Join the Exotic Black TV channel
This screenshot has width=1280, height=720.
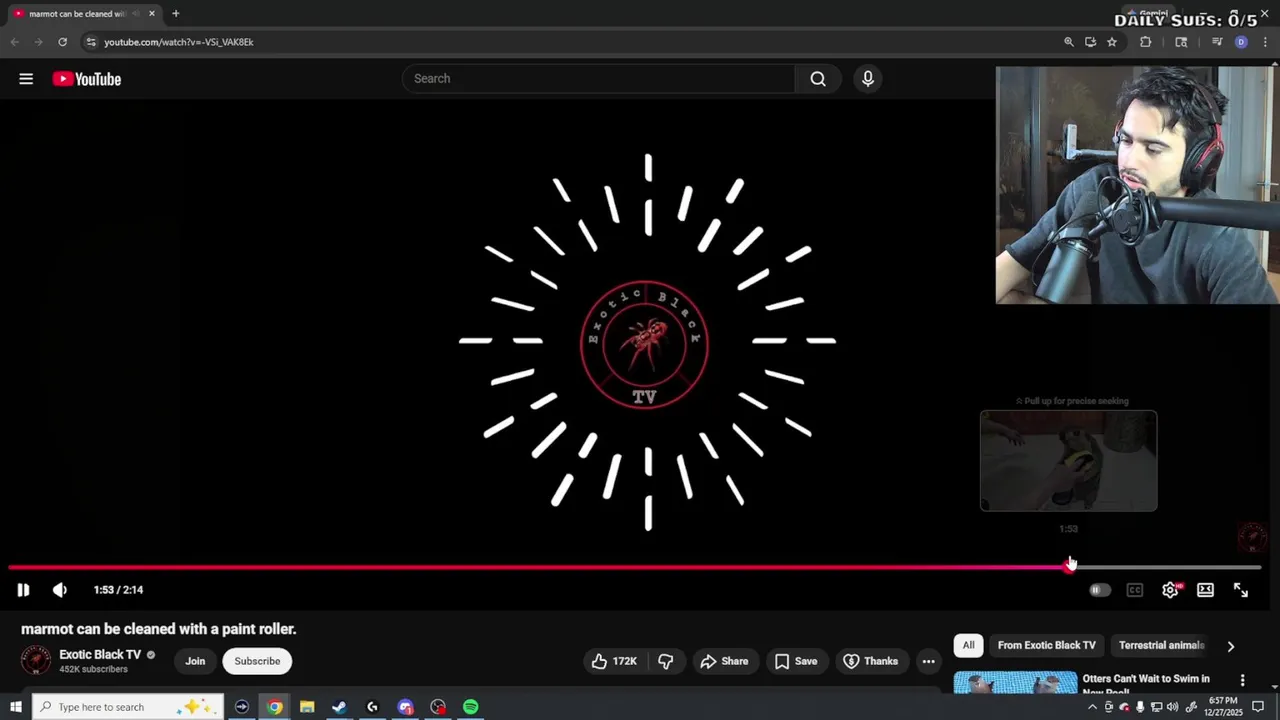195,661
